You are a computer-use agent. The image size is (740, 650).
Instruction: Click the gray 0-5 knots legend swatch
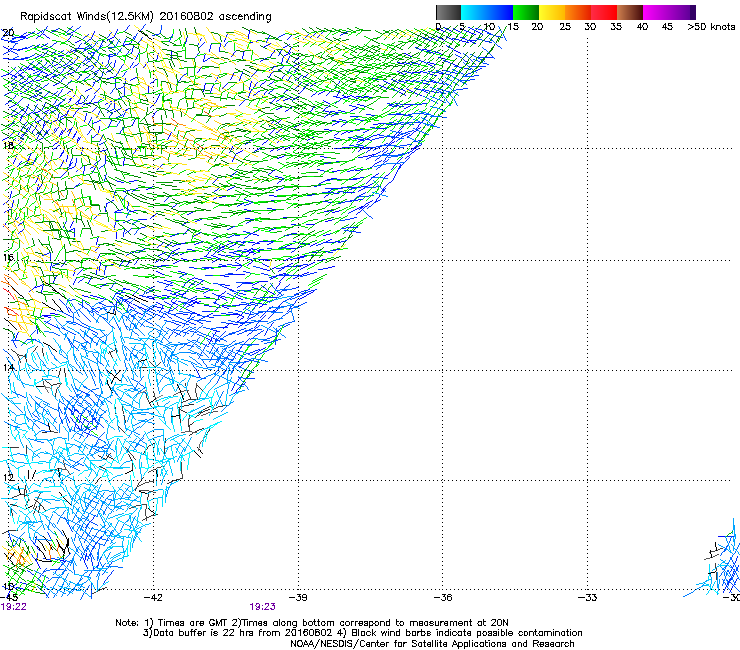pyautogui.click(x=448, y=12)
